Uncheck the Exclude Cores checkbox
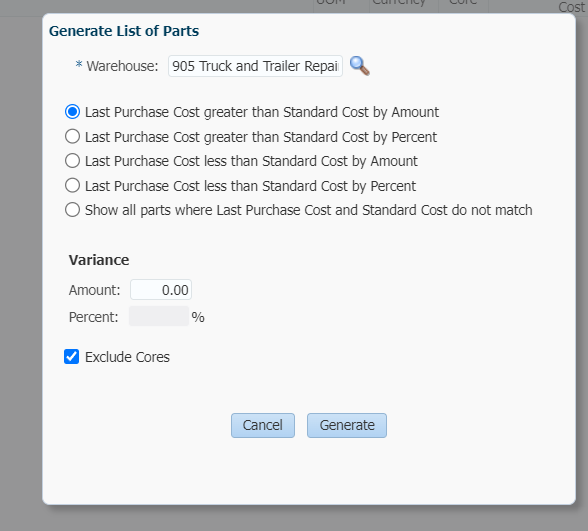This screenshot has height=531, width=588. point(72,357)
